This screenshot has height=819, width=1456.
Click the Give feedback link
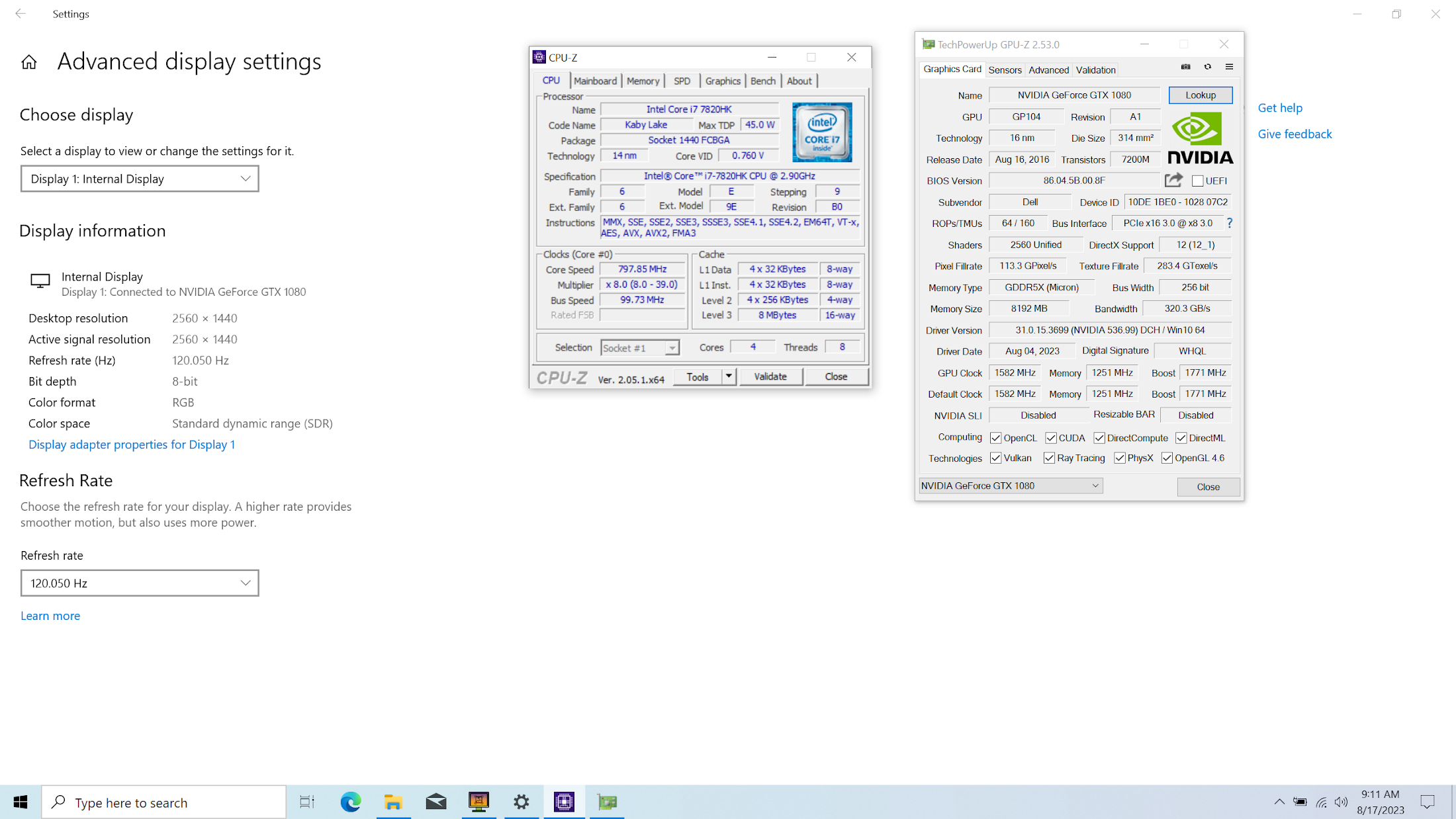(x=1295, y=134)
